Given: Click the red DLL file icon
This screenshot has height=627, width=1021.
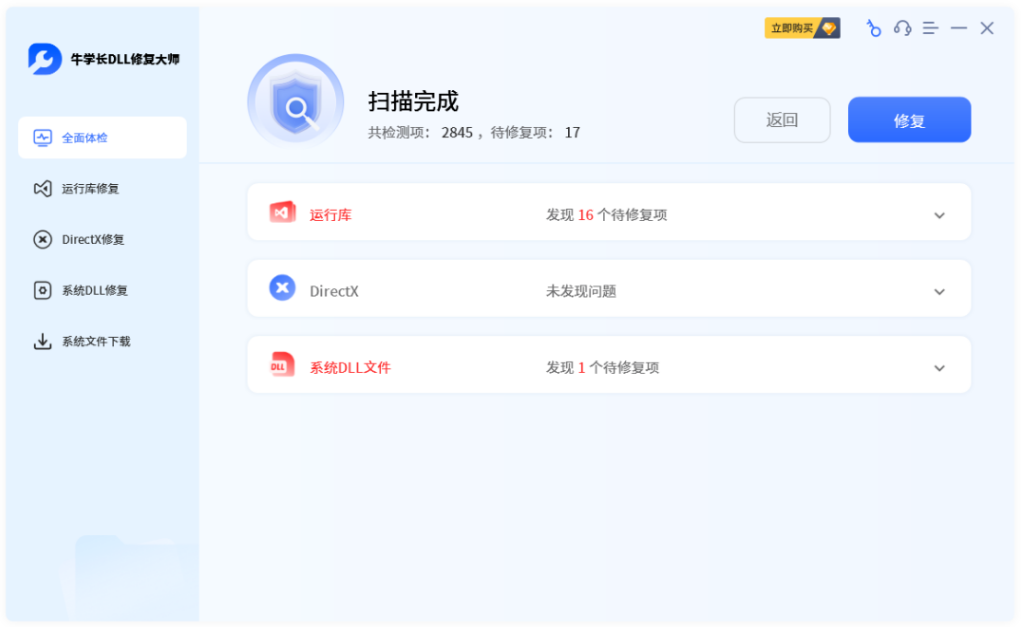Looking at the screenshot, I should 282,364.
